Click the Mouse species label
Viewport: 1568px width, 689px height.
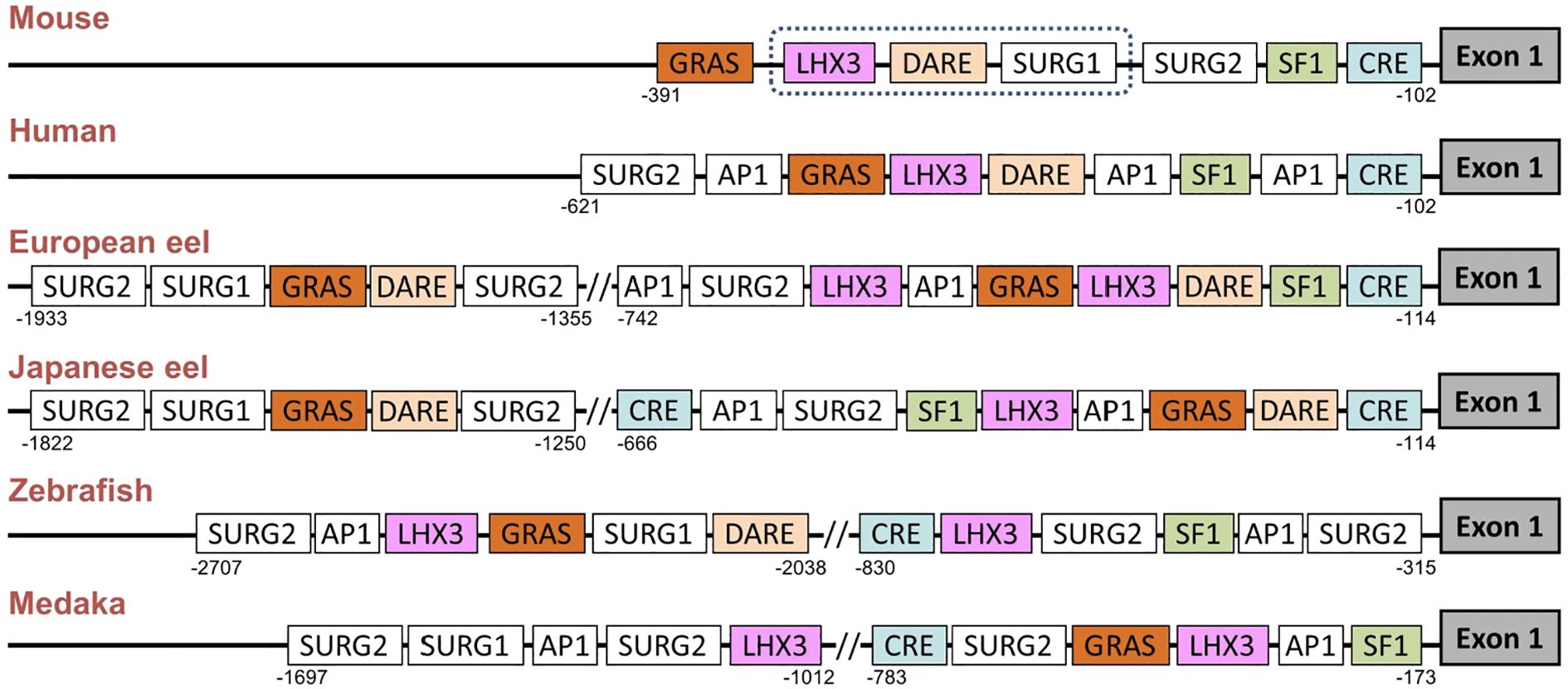point(59,18)
